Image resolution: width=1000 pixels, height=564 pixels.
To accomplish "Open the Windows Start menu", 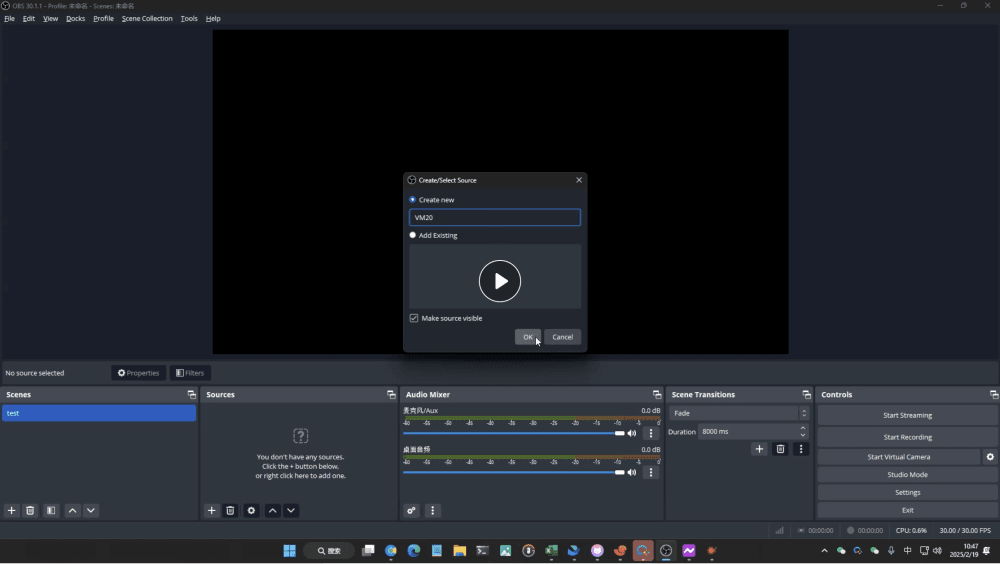I will click(x=290, y=551).
